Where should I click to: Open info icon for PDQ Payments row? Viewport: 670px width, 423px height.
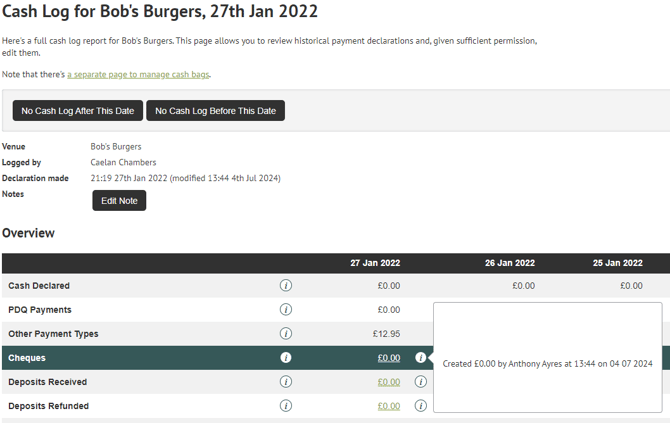pyautogui.click(x=286, y=309)
